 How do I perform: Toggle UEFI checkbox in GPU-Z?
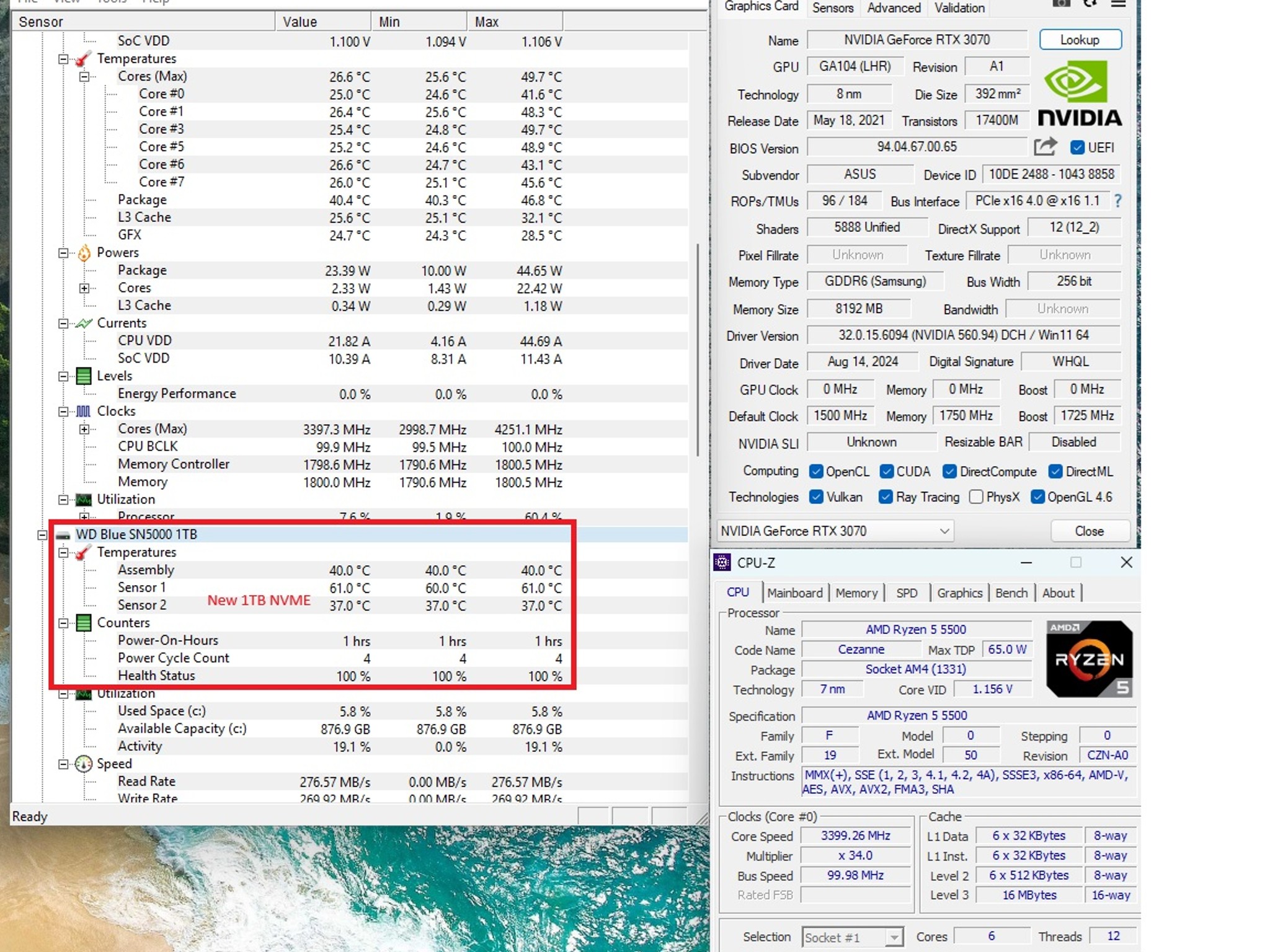coord(1078,148)
